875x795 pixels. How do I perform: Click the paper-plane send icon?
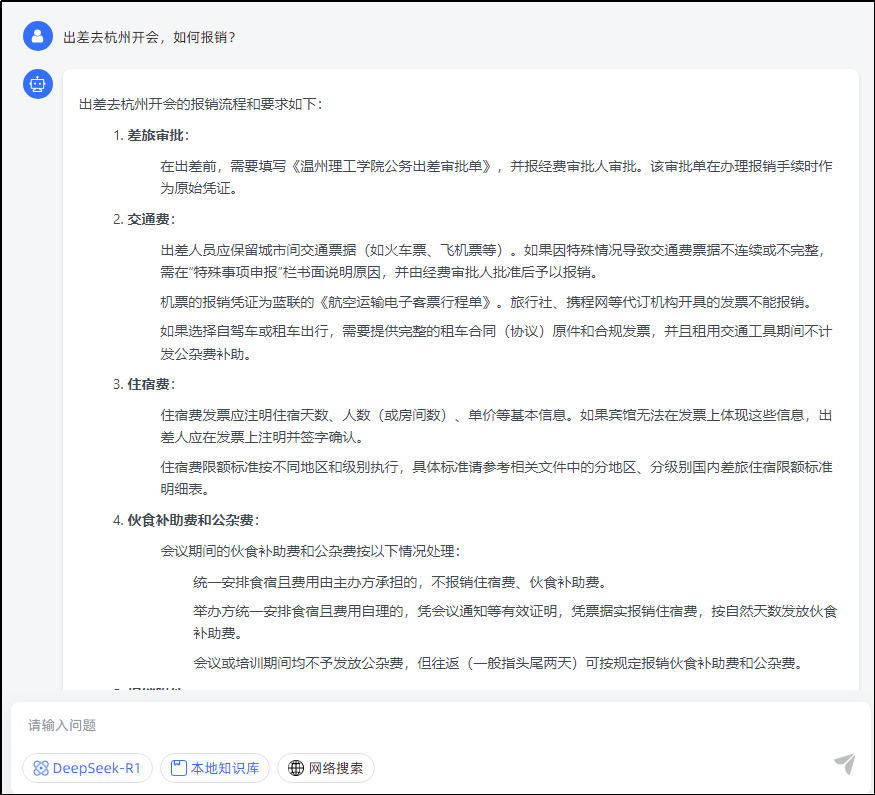coord(844,764)
